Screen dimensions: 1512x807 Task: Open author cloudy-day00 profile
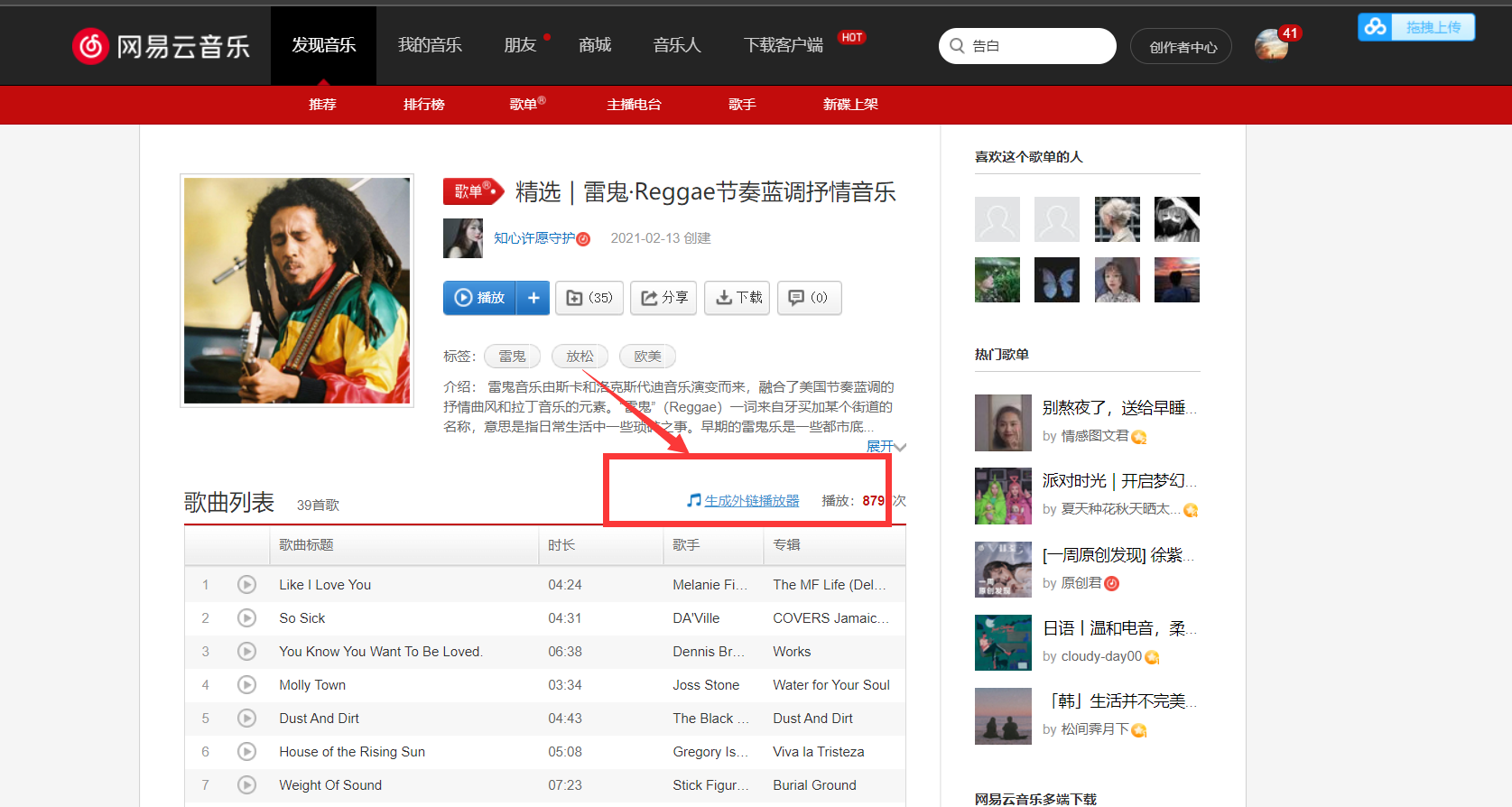click(1101, 656)
